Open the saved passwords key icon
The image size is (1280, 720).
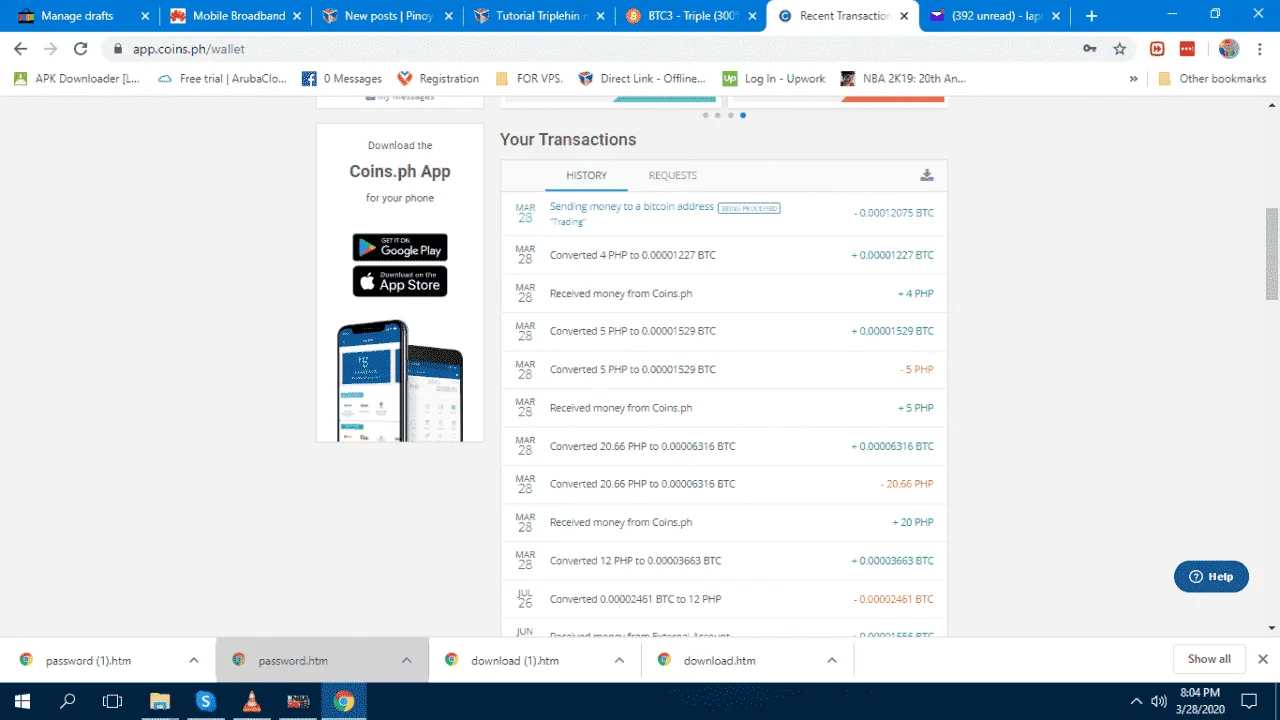[1090, 49]
